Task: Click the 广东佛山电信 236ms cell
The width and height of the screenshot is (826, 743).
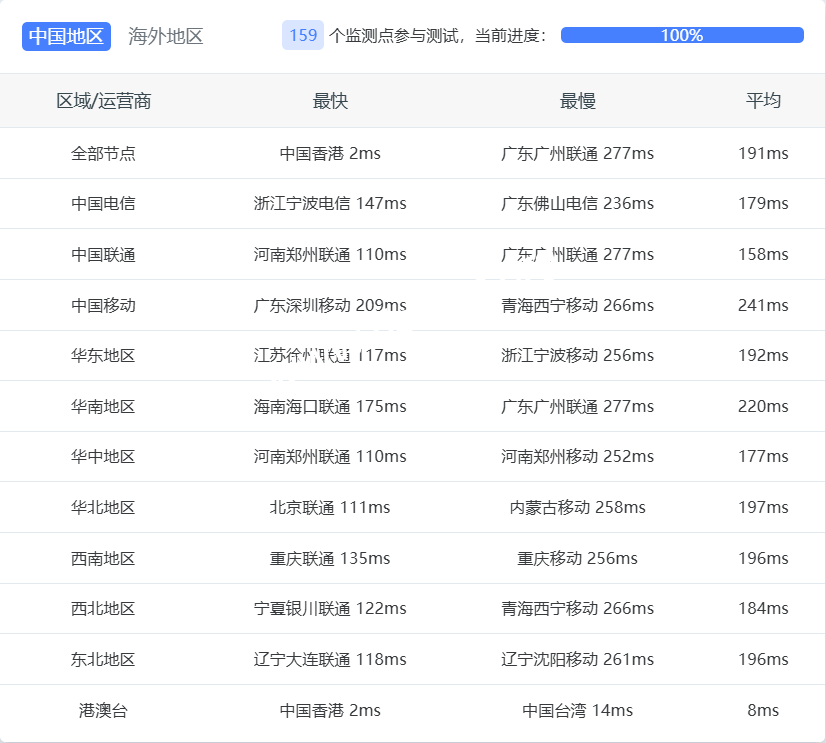Action: pos(577,204)
